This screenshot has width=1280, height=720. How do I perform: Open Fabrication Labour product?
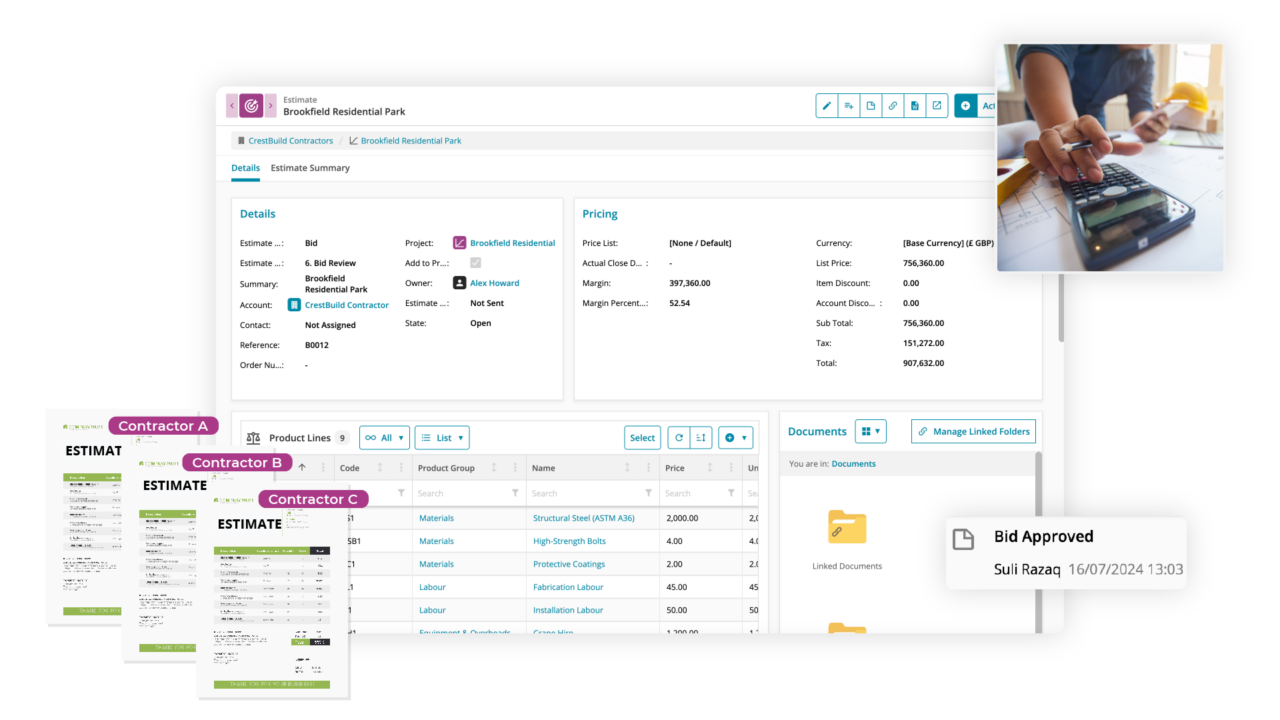tap(569, 587)
